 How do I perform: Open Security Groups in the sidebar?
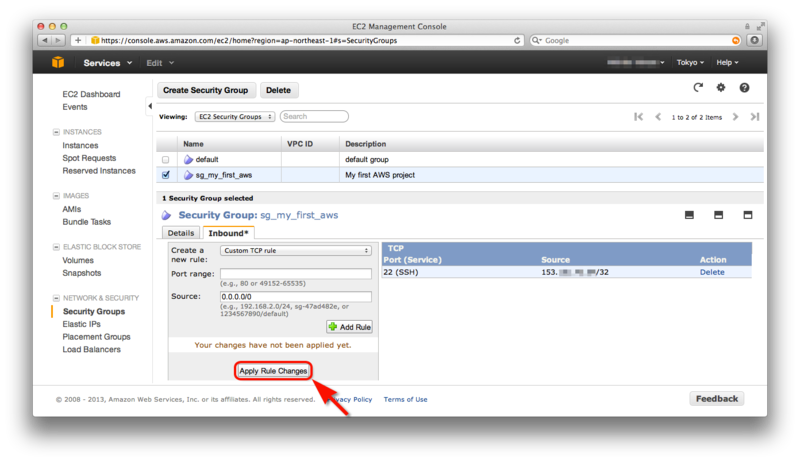[94, 311]
